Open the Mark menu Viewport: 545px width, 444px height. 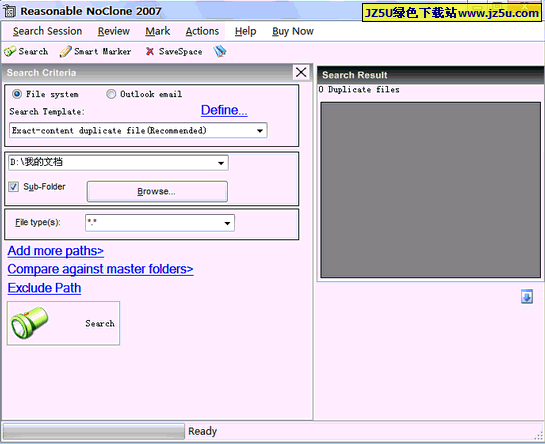click(x=157, y=31)
